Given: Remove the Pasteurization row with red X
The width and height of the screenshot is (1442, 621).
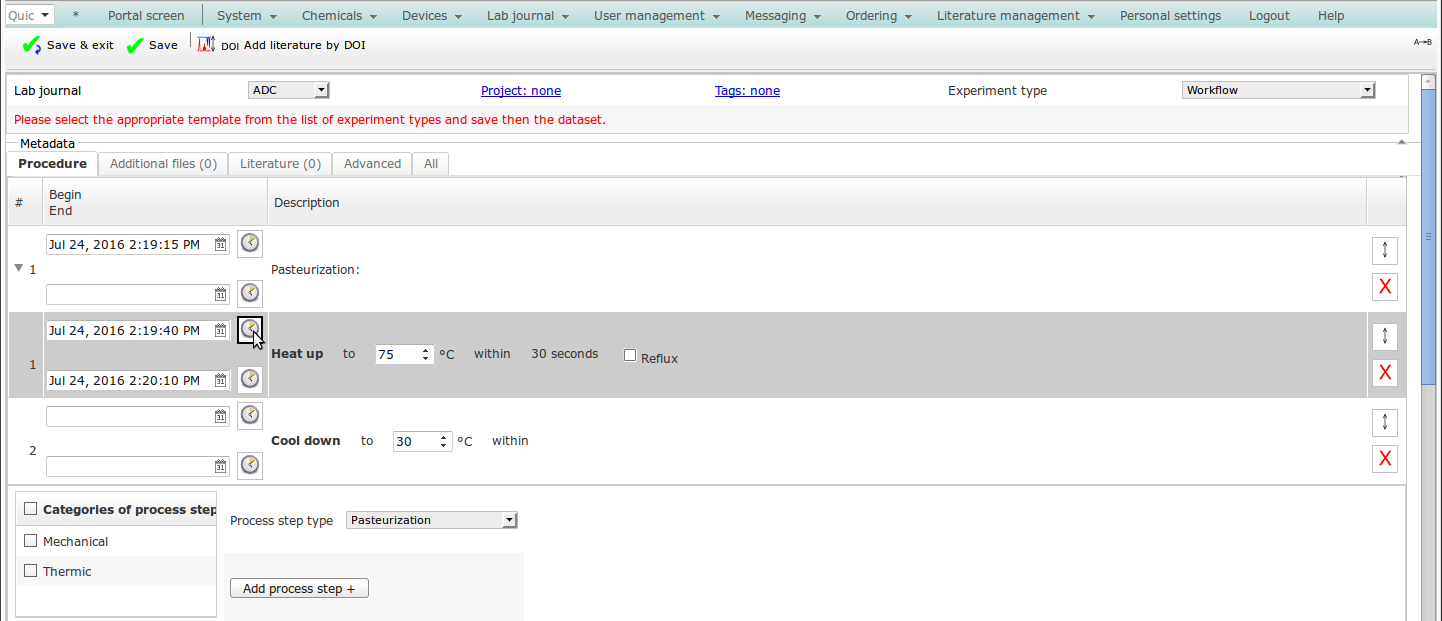Looking at the screenshot, I should [x=1384, y=287].
